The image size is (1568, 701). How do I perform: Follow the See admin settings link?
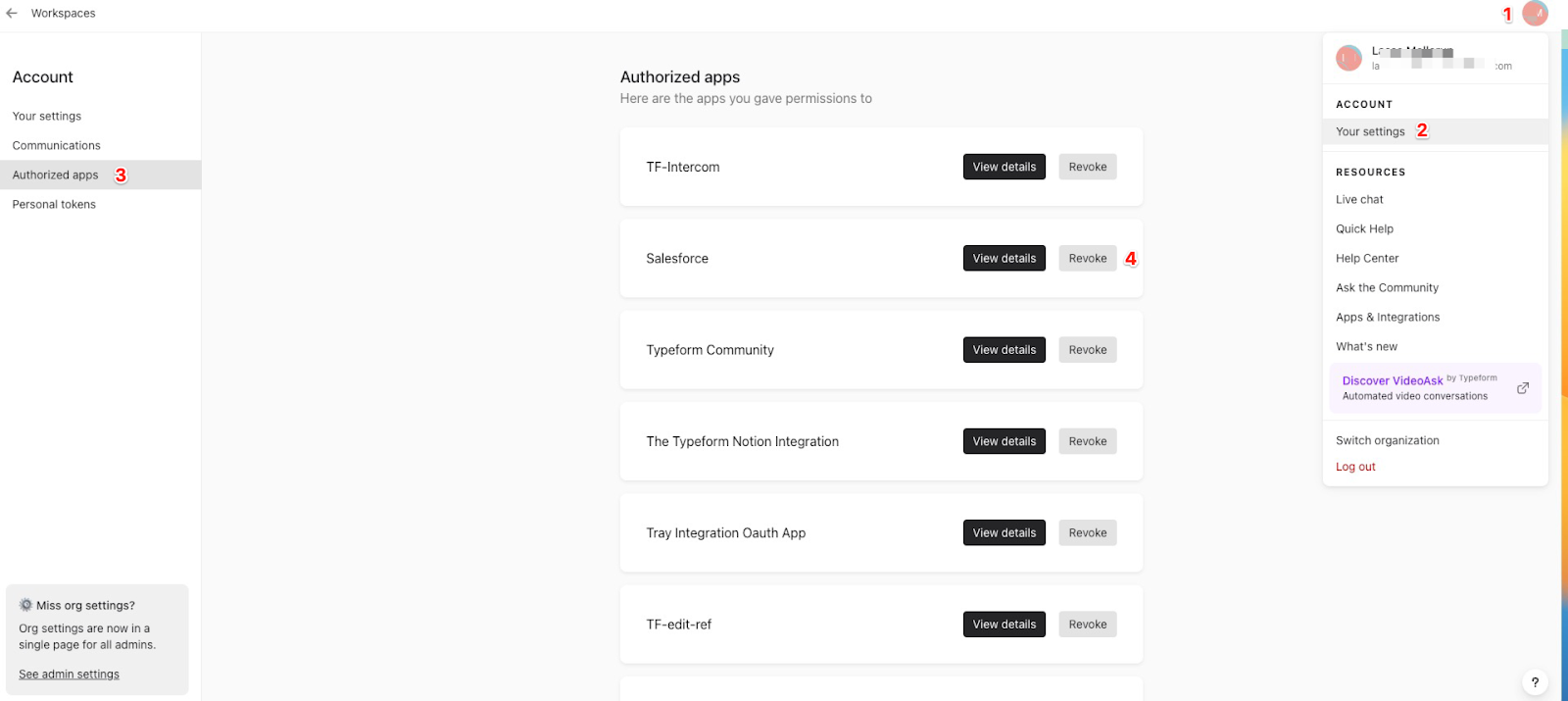tap(69, 675)
